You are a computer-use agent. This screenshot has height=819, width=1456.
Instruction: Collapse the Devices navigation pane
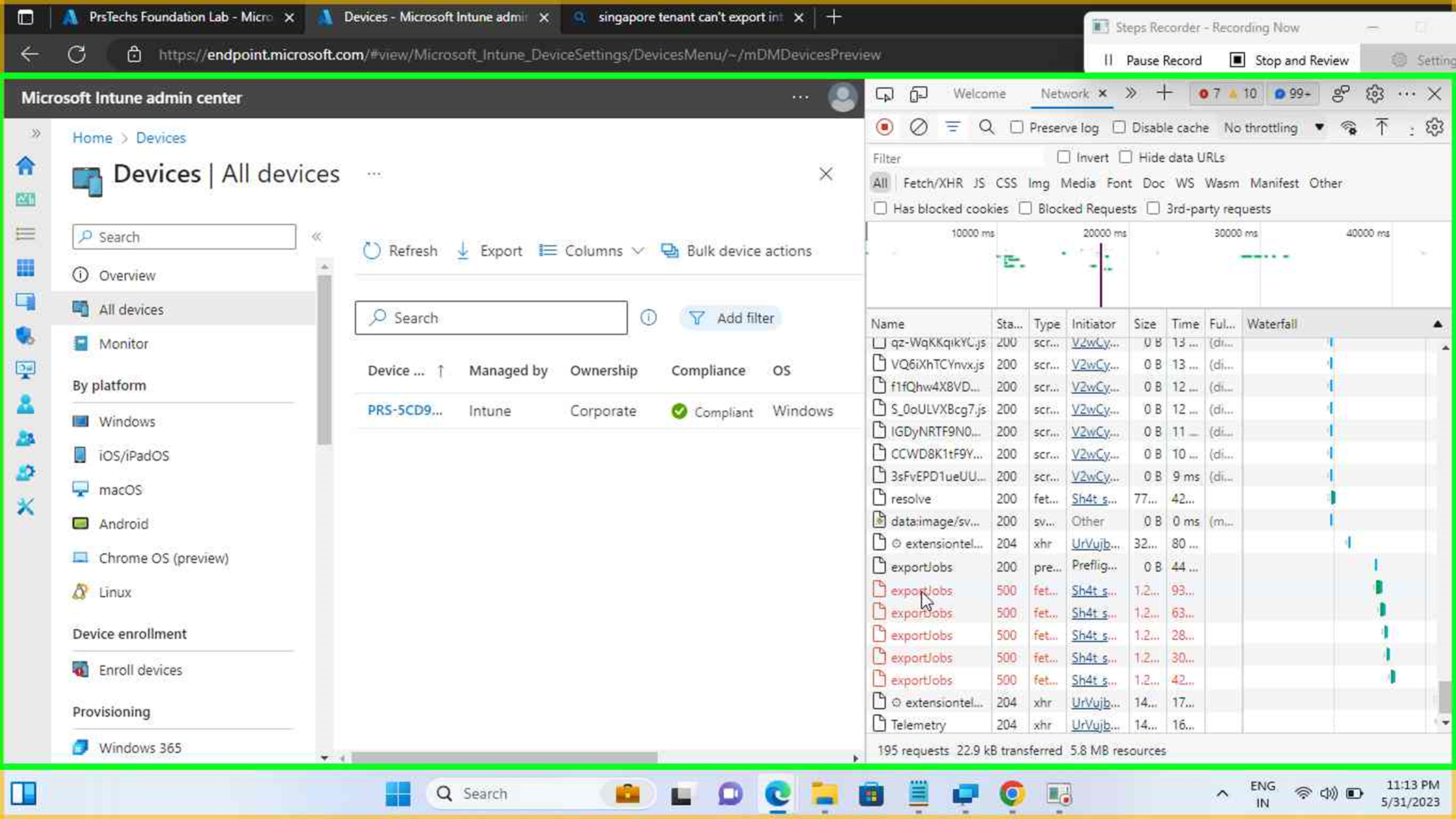click(317, 236)
